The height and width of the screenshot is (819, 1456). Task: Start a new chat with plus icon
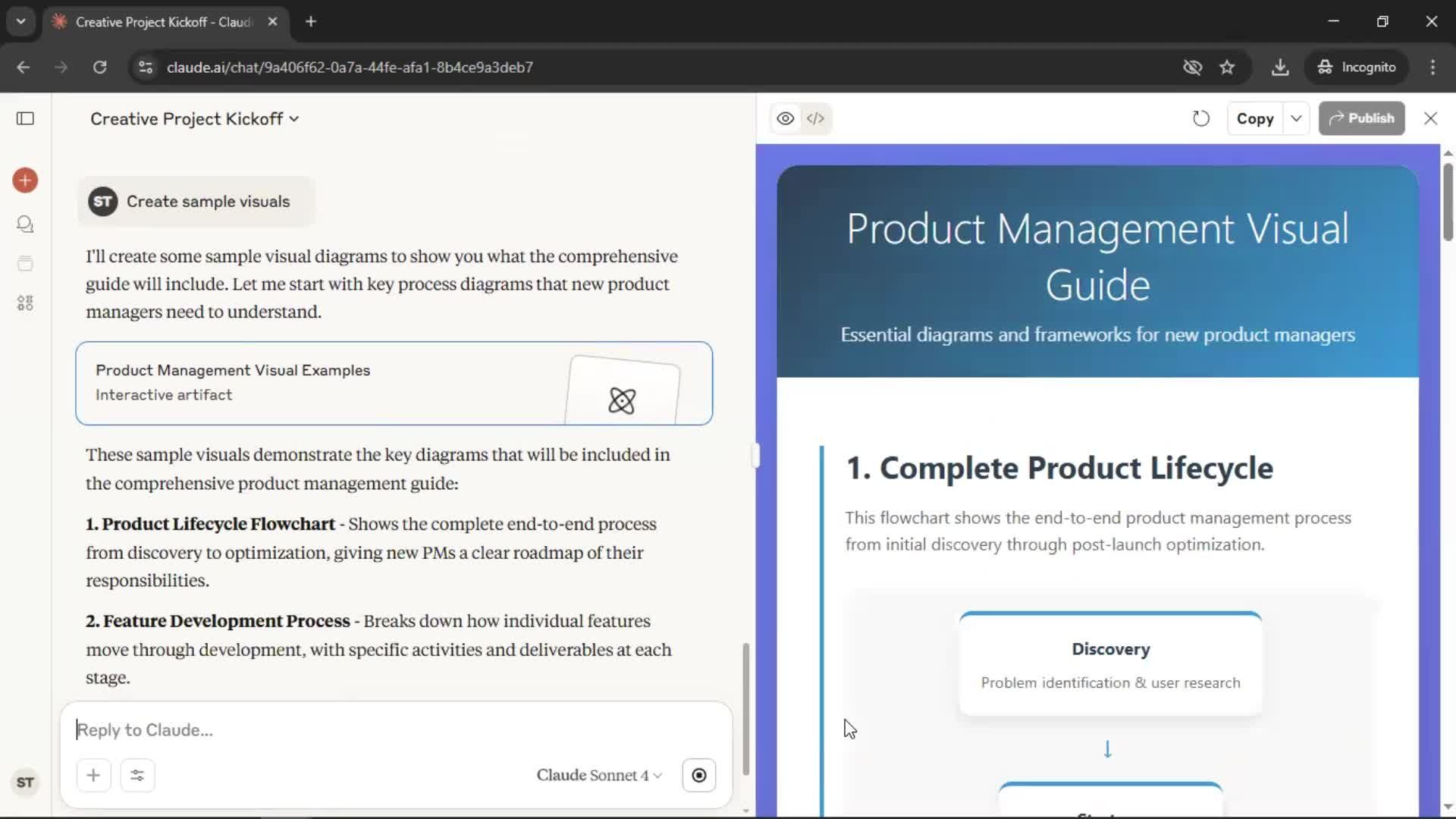coord(25,180)
